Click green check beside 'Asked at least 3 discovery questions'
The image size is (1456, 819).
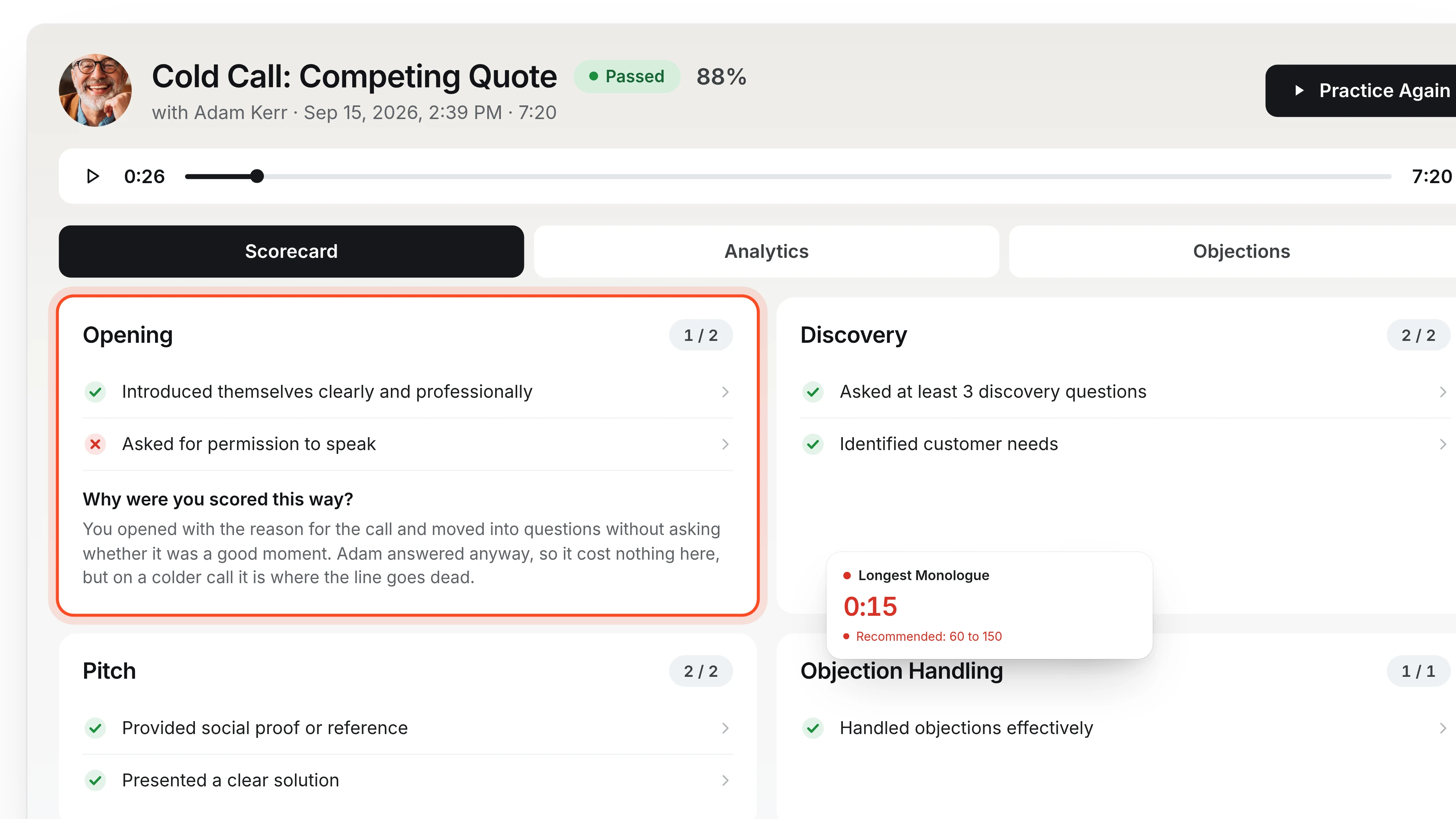point(813,392)
